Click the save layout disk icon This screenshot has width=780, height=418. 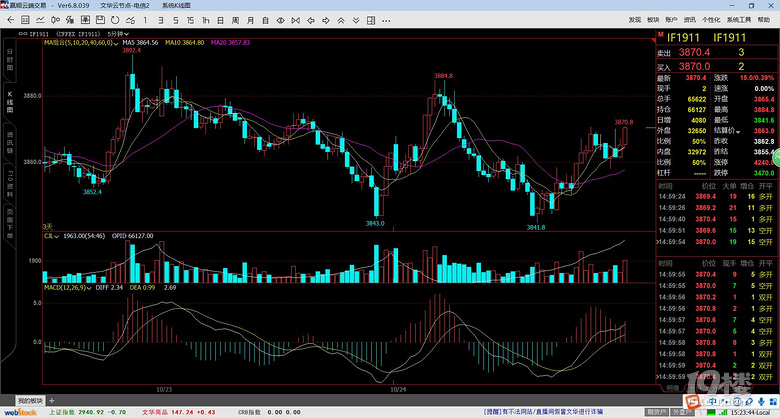tap(100, 20)
